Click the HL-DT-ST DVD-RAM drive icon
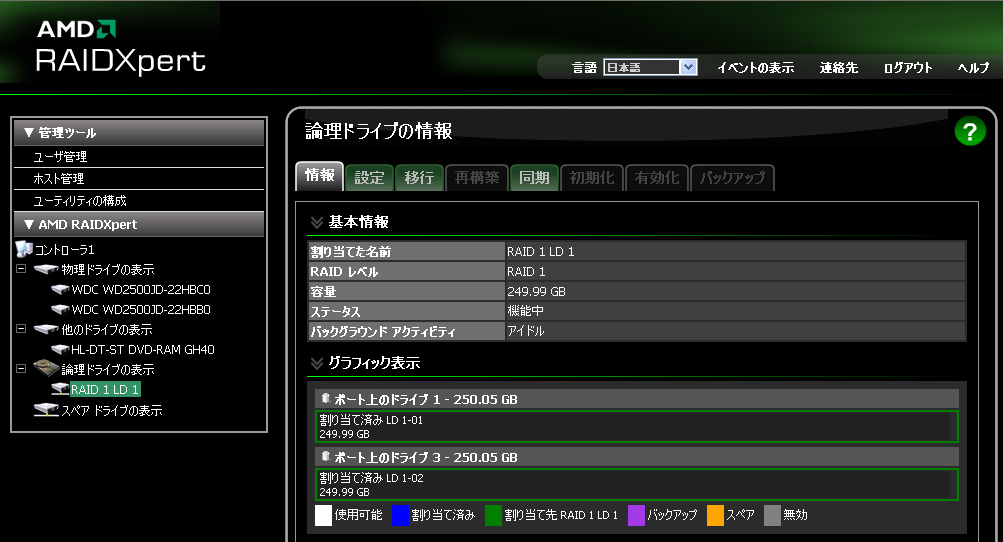 [60, 349]
